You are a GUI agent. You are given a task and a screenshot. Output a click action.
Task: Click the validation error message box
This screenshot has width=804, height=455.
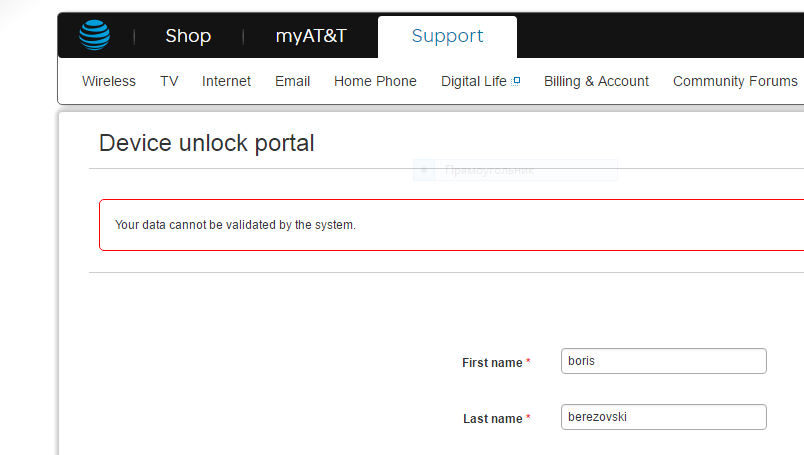pos(451,225)
